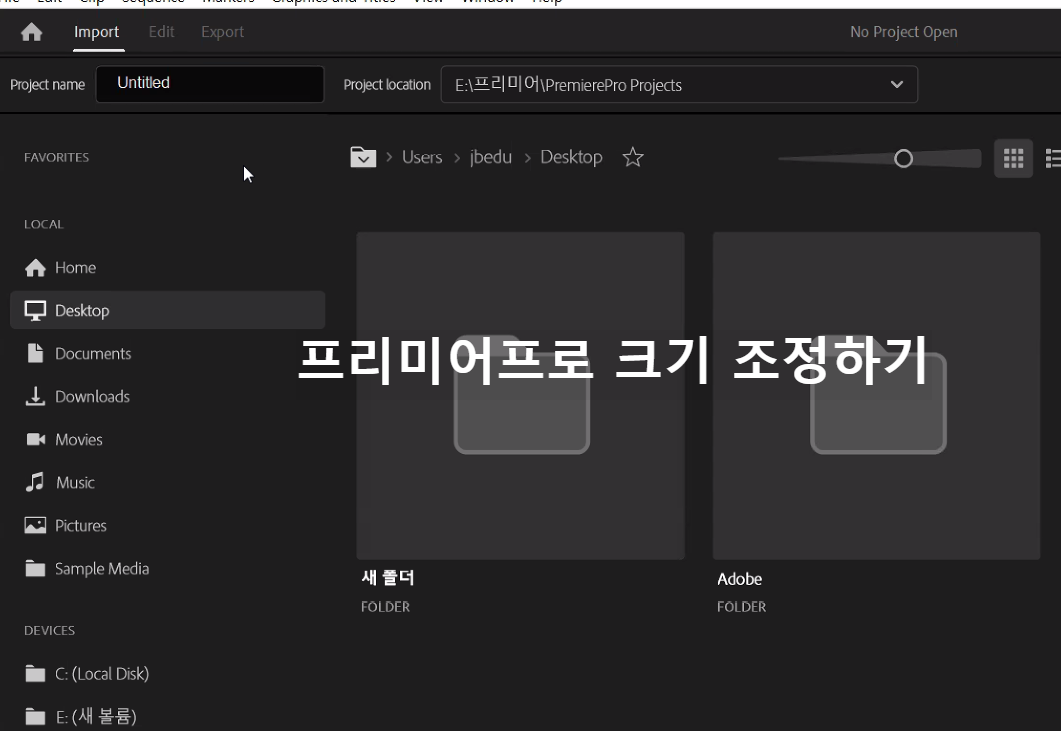Screen dimensions: 1061x731
Task: Switch to list view layout
Action: click(1053, 157)
